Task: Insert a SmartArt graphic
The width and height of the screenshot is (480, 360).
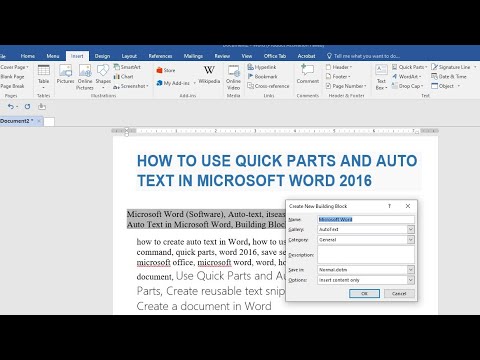Action: tap(127, 67)
